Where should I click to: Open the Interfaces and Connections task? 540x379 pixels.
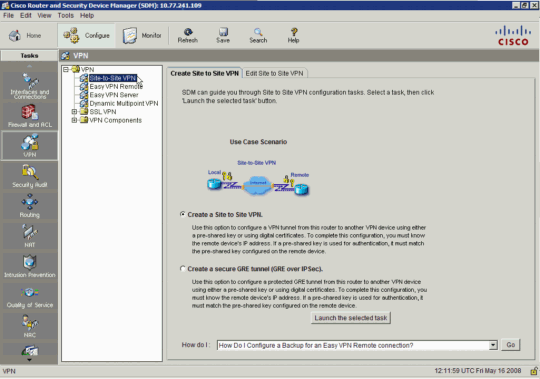tap(30, 86)
